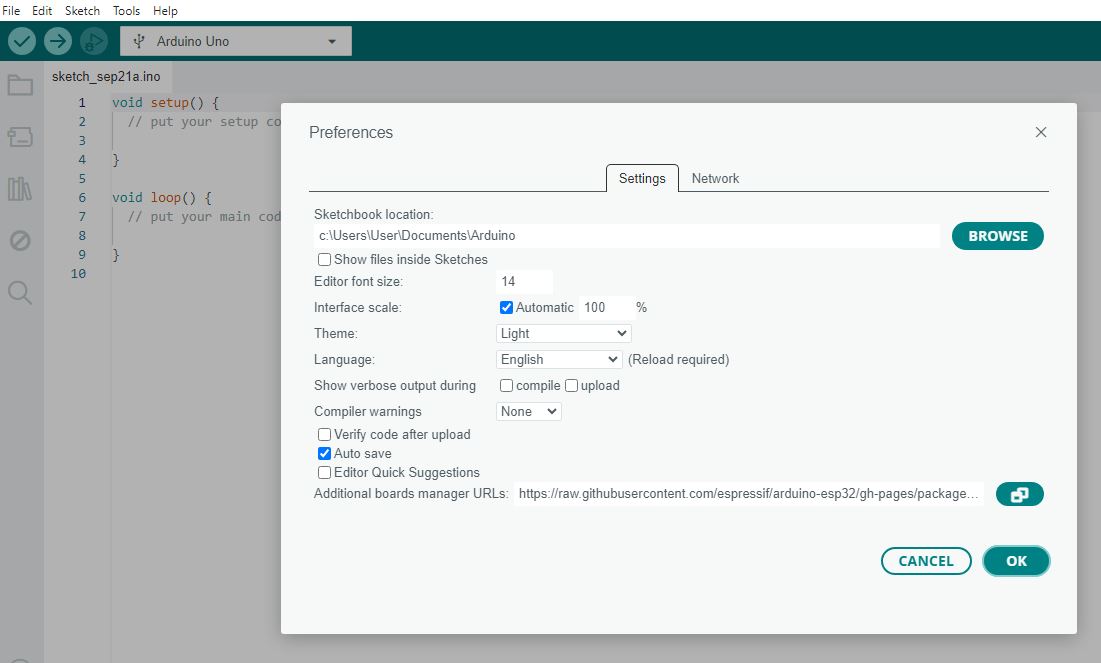Click the interface scale percentage field
The height and width of the screenshot is (663, 1101).
point(606,308)
